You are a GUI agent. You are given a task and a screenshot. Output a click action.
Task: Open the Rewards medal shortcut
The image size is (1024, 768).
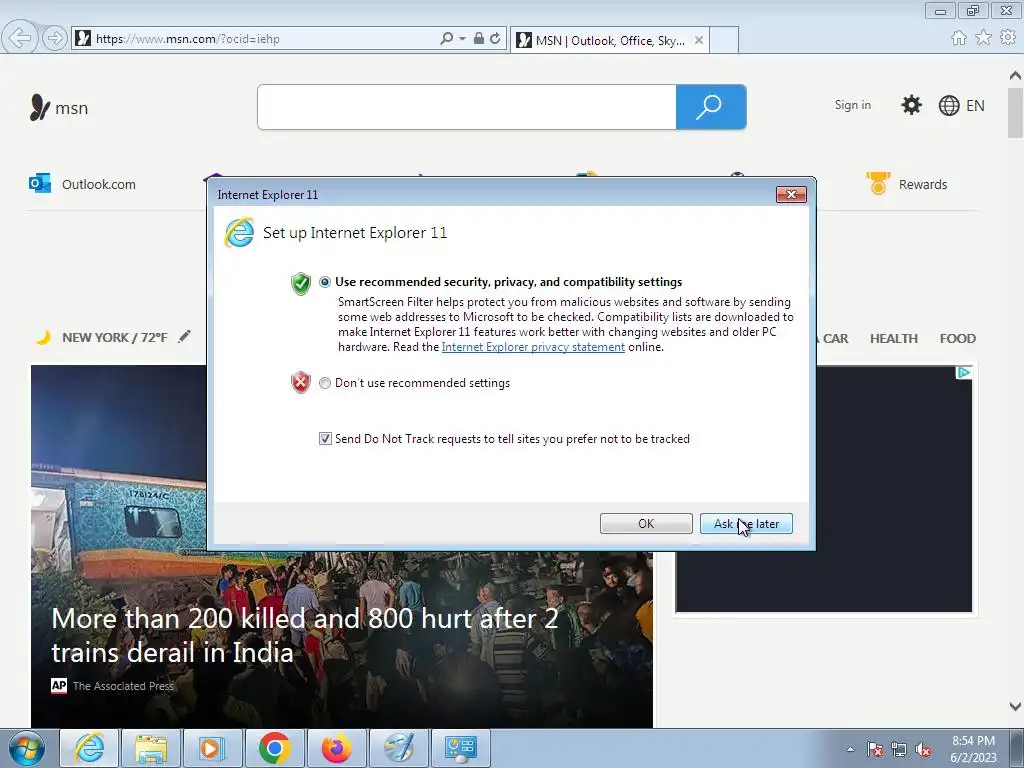[x=906, y=184]
